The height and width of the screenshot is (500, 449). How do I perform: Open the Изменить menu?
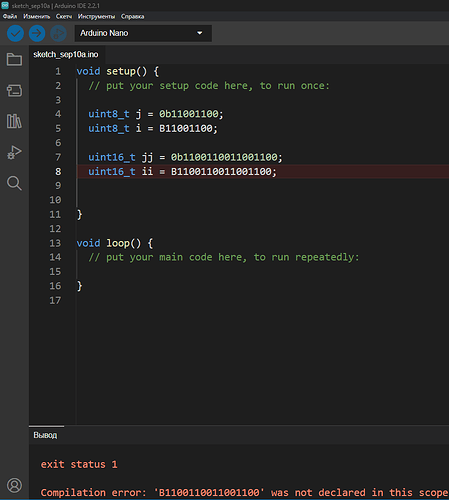click(x=37, y=16)
